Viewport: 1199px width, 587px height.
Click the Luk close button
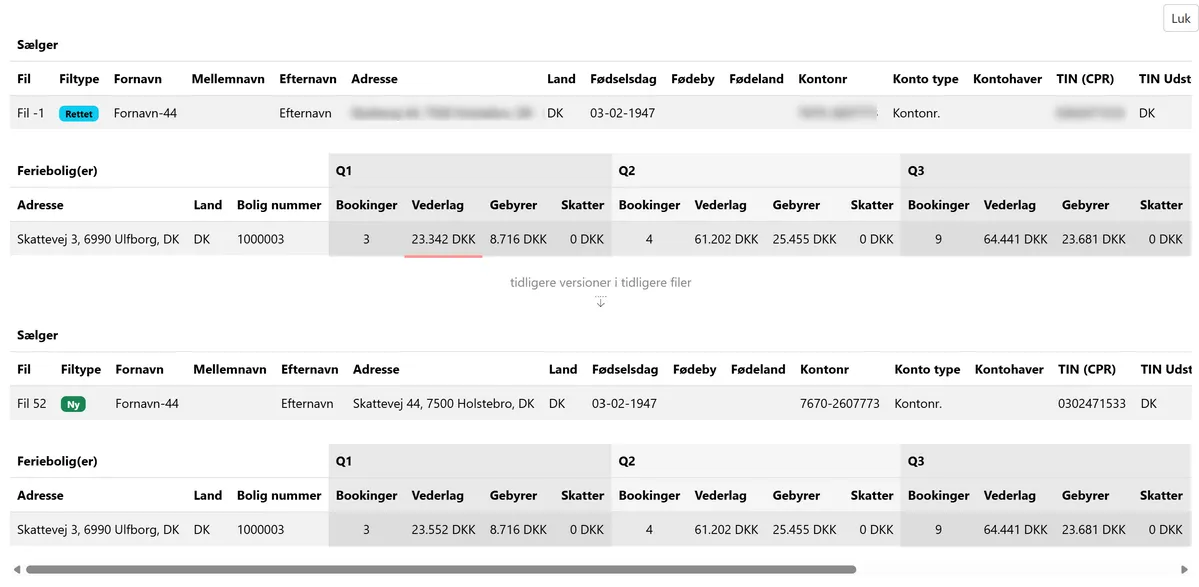[1180, 18]
